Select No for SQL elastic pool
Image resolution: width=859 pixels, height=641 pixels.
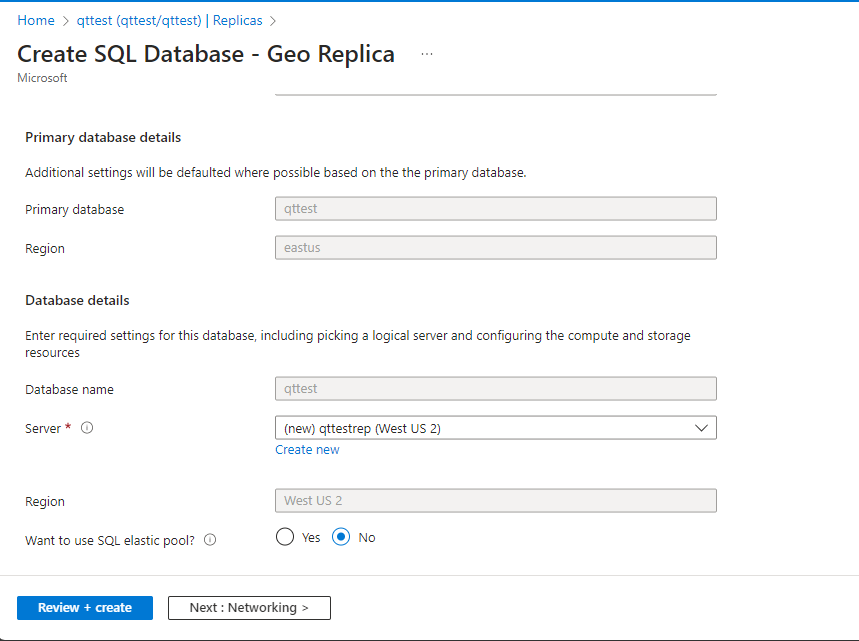pyautogui.click(x=341, y=537)
